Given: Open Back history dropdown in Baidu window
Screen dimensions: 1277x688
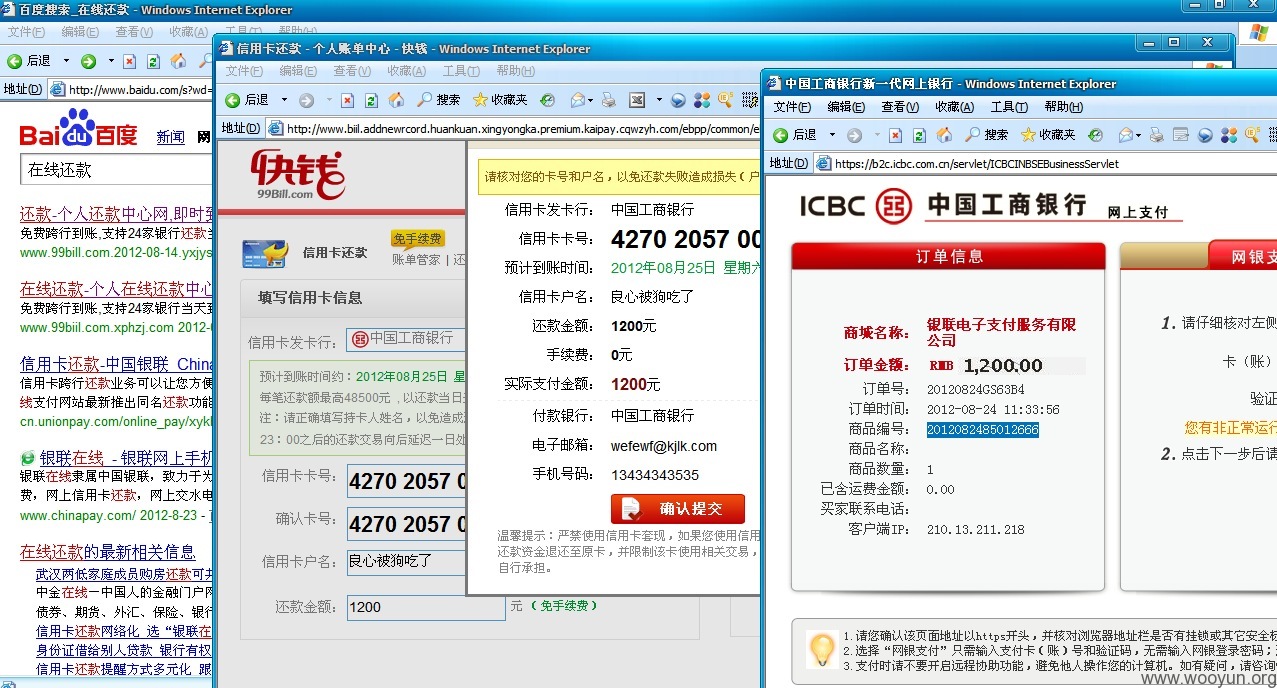Looking at the screenshot, I should pyautogui.click(x=65, y=61).
